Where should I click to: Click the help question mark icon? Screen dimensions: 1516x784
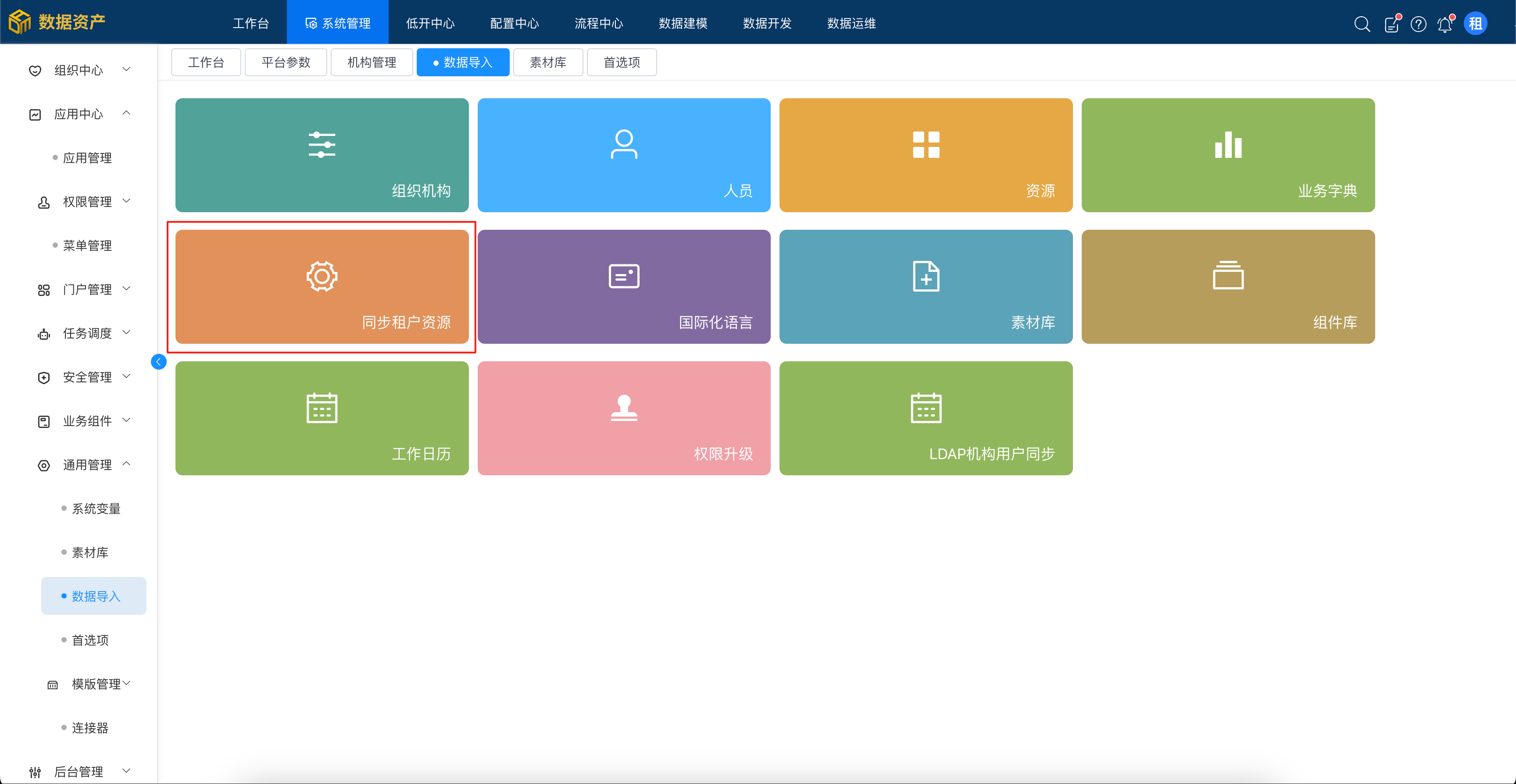1418,24
